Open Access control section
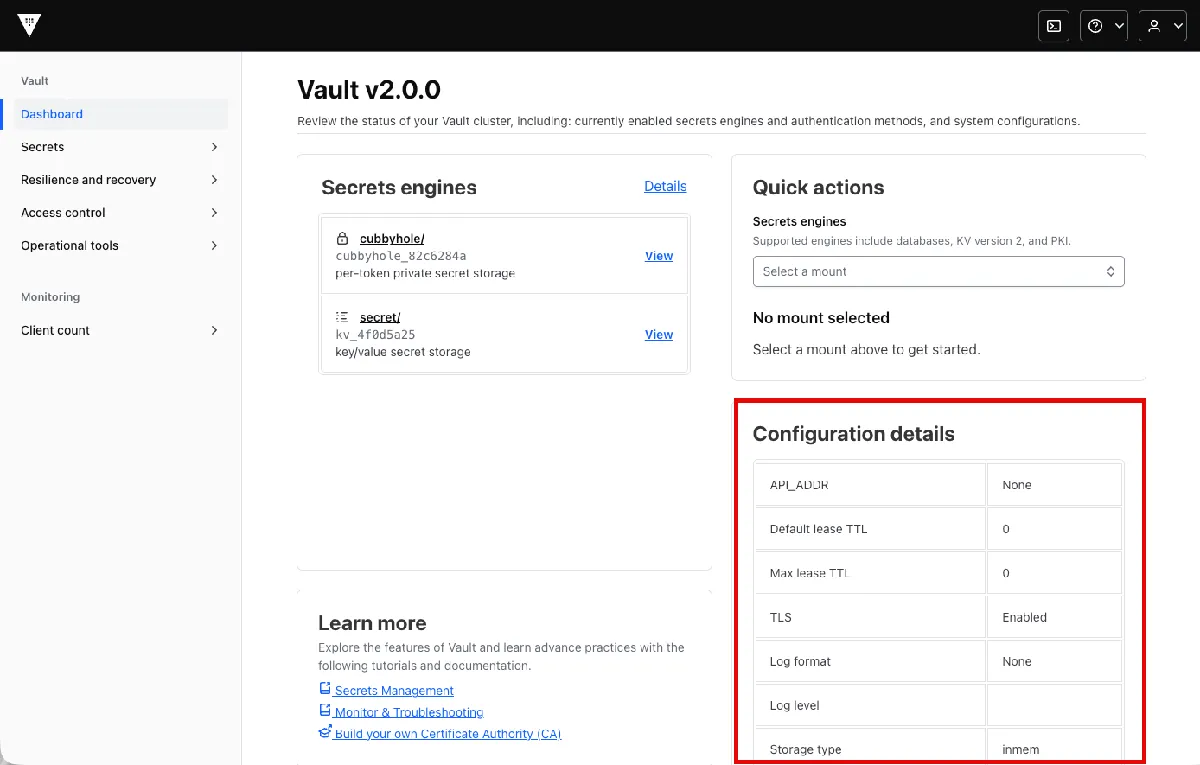 click(120, 213)
